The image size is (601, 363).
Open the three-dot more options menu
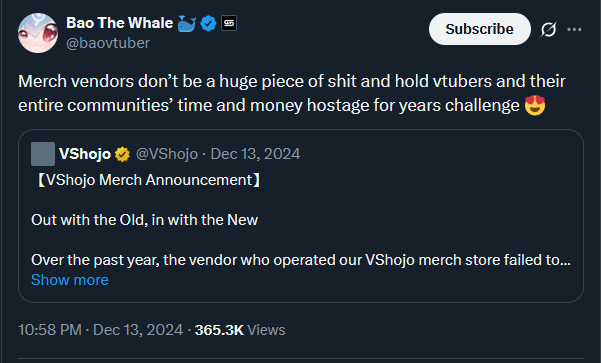(x=574, y=30)
